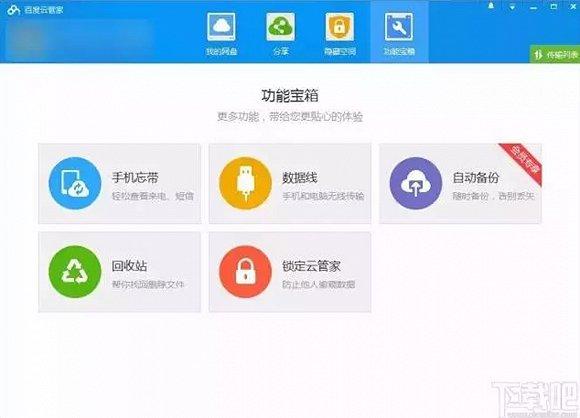Select the 隐藏空间 lock shield icon
Screen dimensions: 580x418
(340, 27)
